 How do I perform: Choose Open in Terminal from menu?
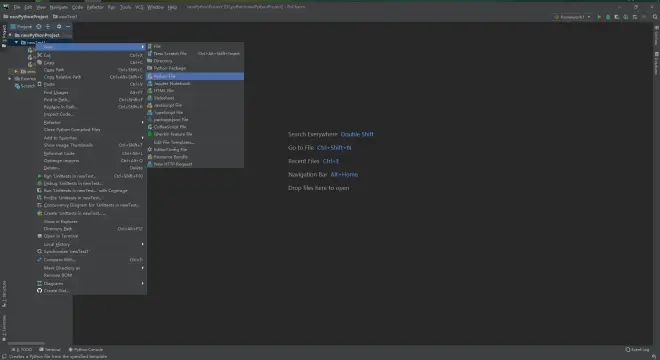point(91,236)
